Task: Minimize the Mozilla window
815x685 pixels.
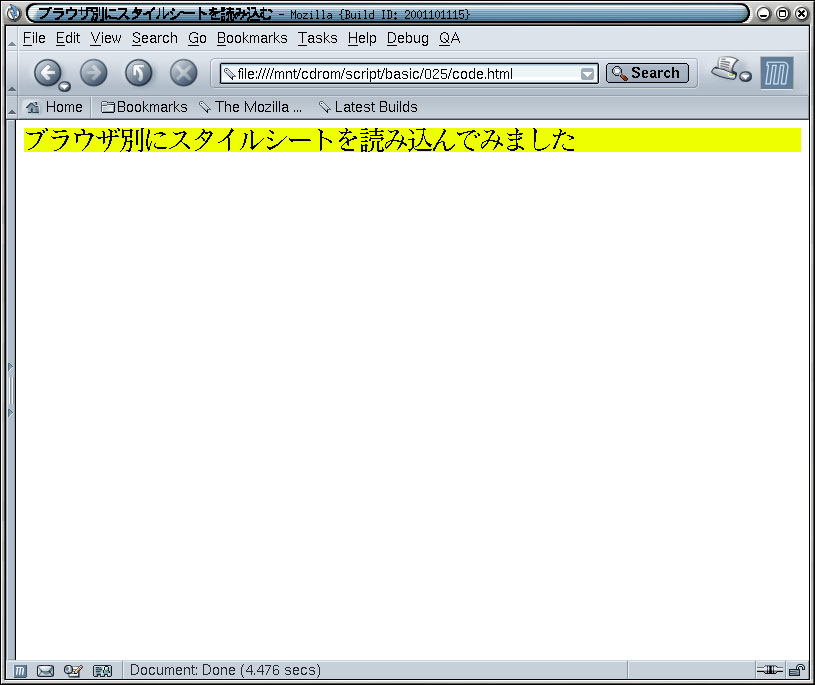Action: pyautogui.click(x=763, y=14)
